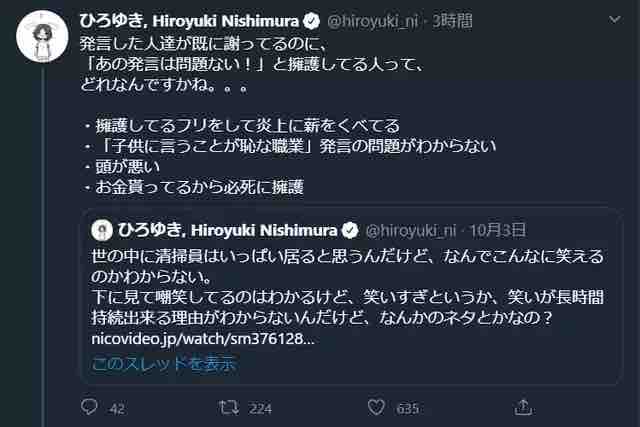This screenshot has height=427, width=640.
Task: Open the share tweet icon
Action: [x=521, y=406]
